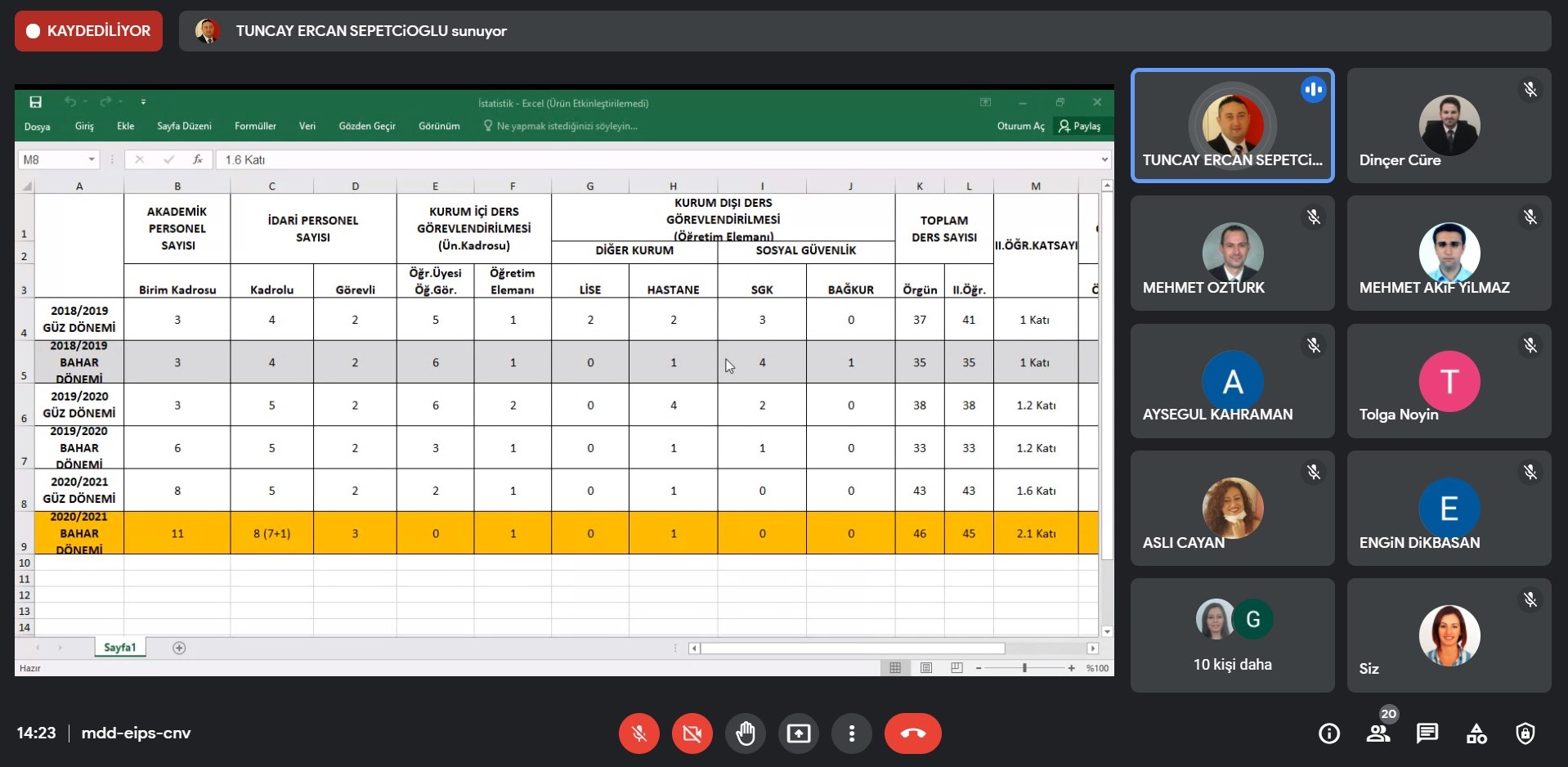
Task: Open the chat panel
Action: pos(1427,733)
